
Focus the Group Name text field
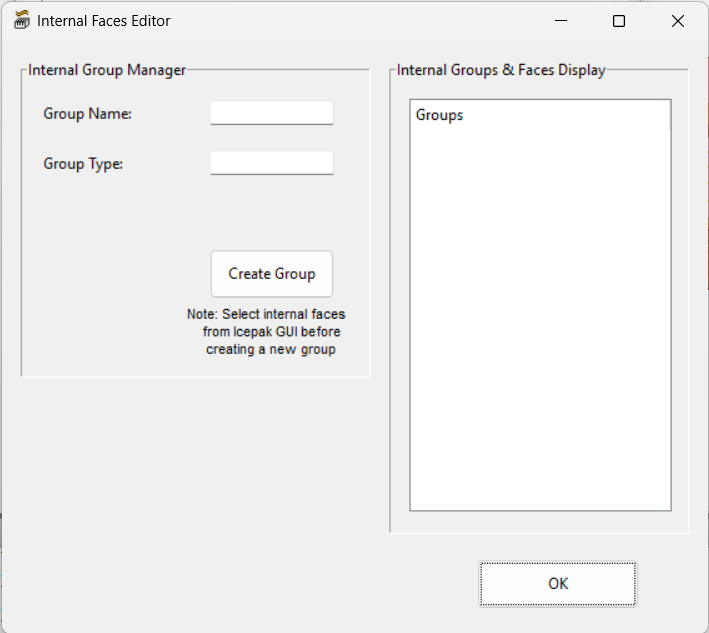pyautogui.click(x=271, y=113)
